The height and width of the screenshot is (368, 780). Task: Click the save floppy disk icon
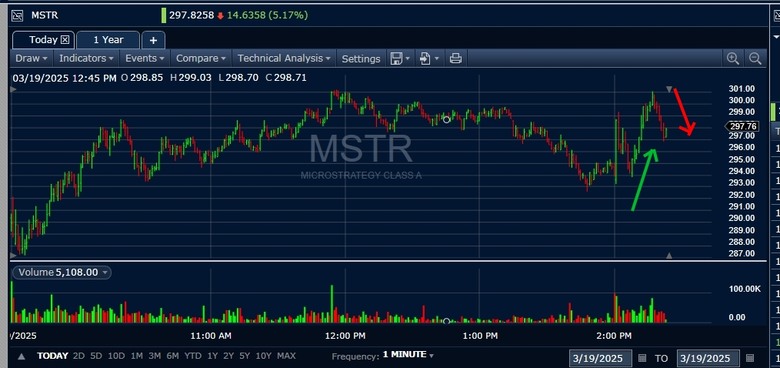click(x=396, y=59)
